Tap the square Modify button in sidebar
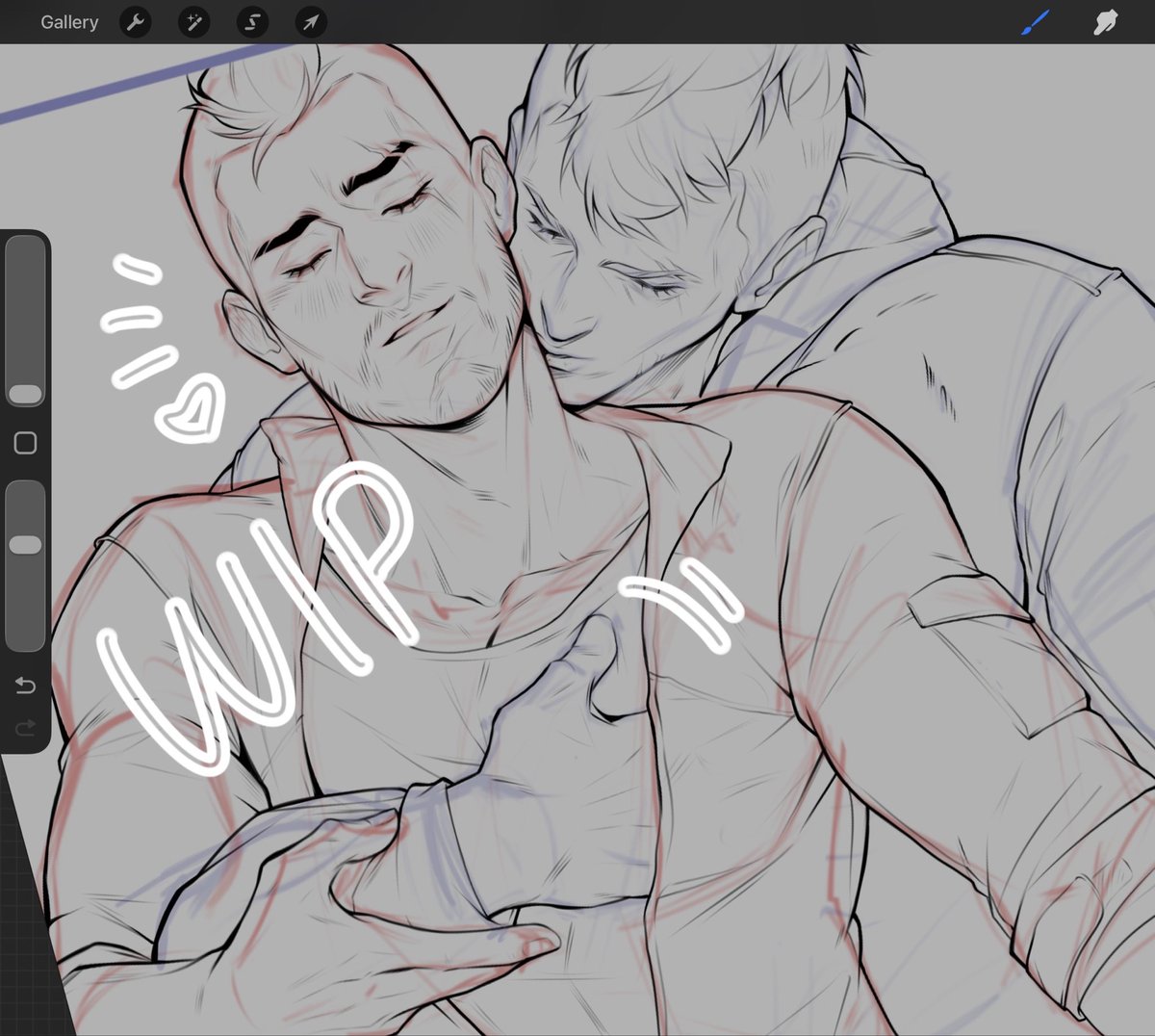1155x1036 pixels. 25,443
